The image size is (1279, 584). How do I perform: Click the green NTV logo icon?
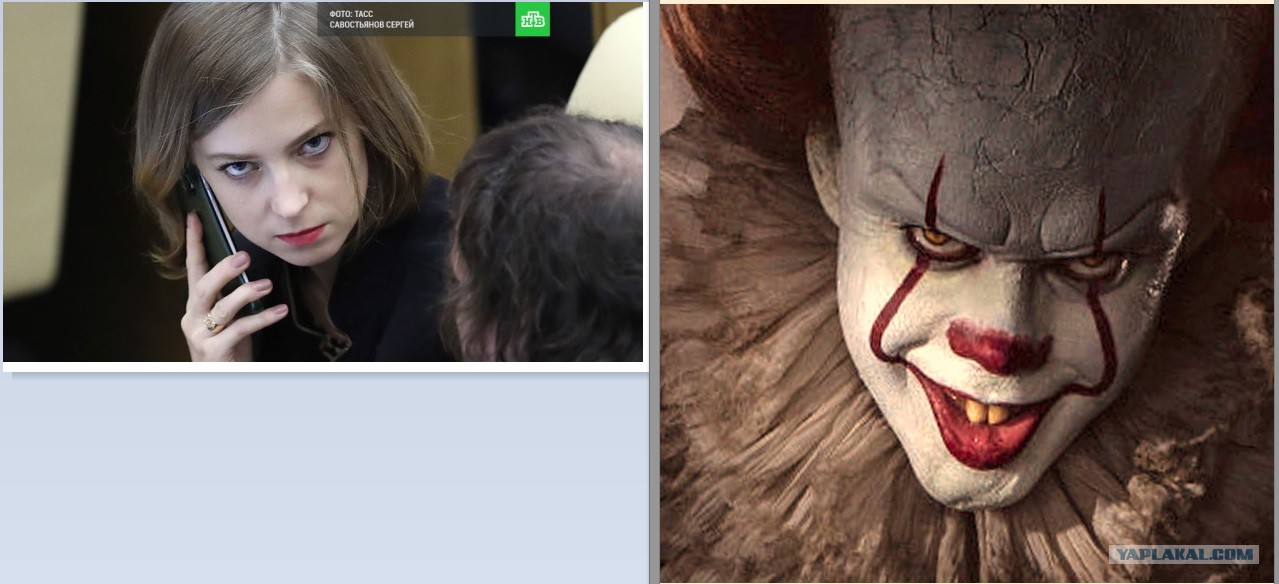click(x=532, y=19)
